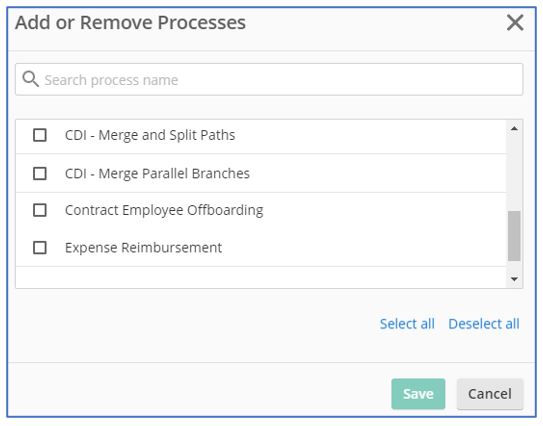The height and width of the screenshot is (426, 543).
Task: Click the Add or Remove Processes title
Action: tap(131, 23)
